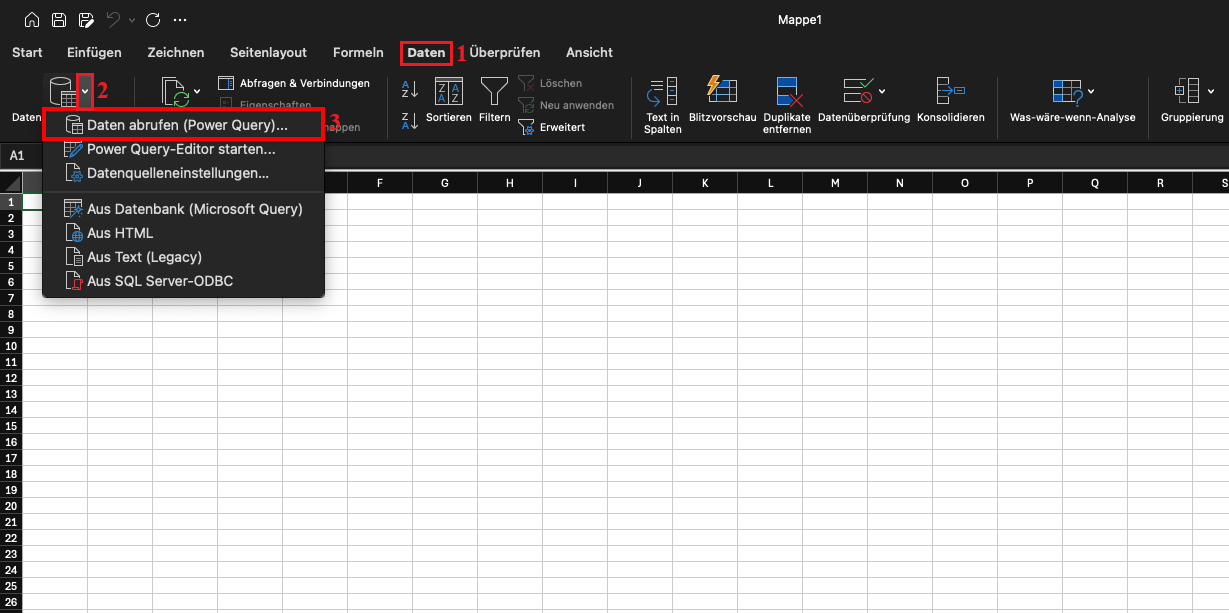Choose Aus HTML from the menu
This screenshot has width=1229, height=613.
coord(120,233)
